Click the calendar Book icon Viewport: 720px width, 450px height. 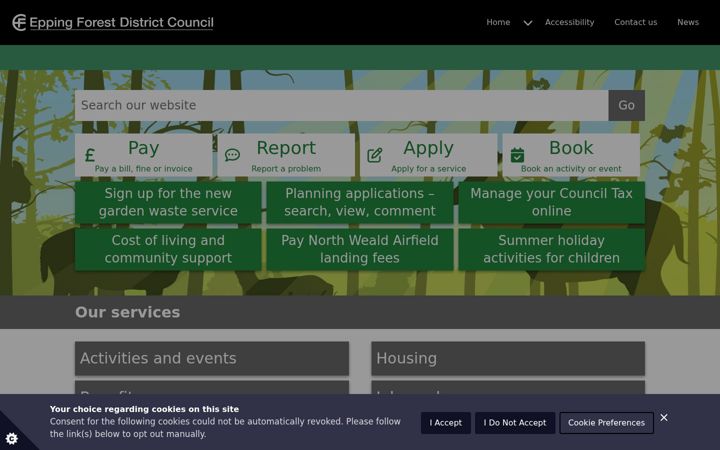click(x=517, y=155)
